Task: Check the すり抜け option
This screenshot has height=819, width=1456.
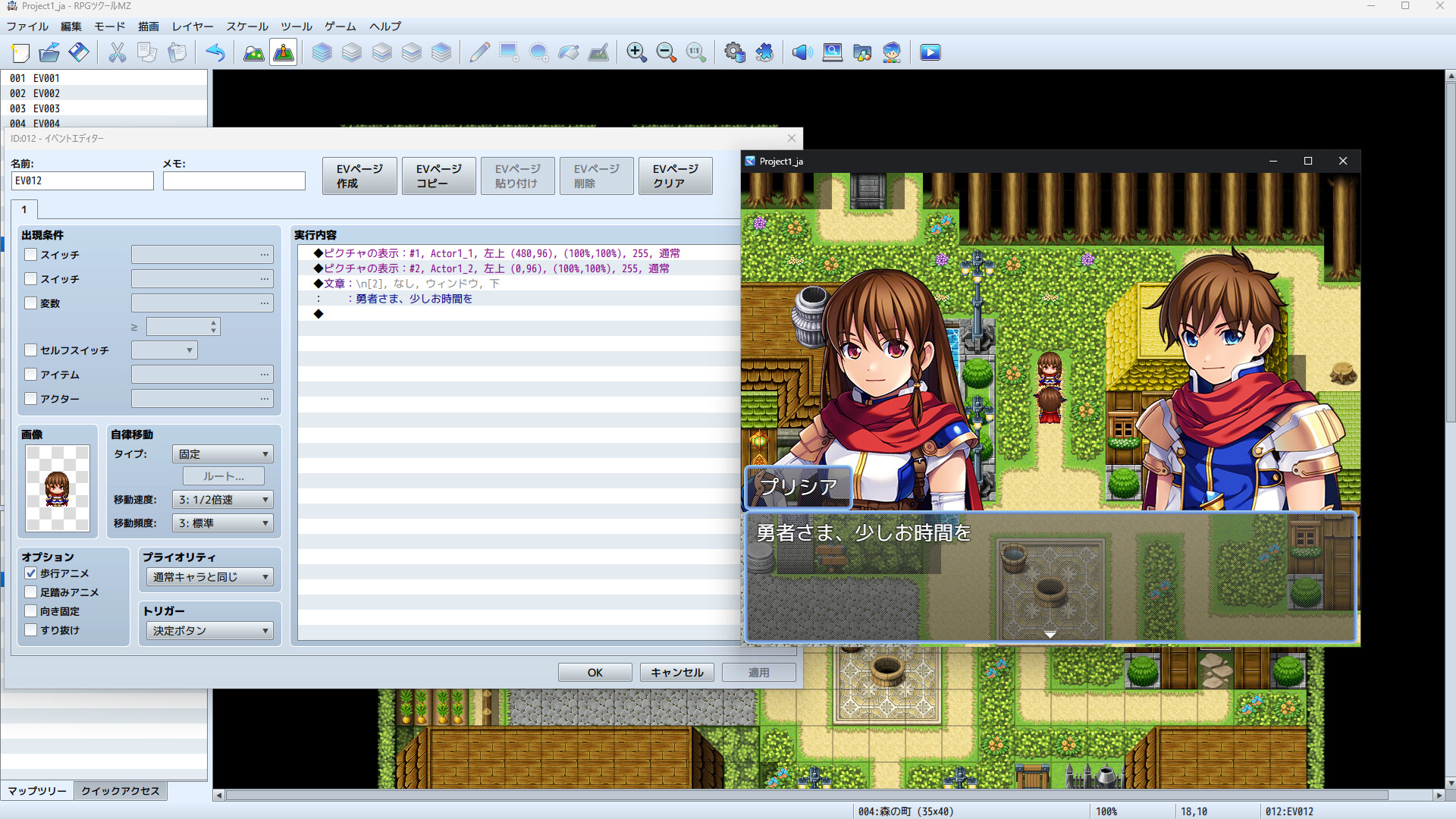Action: pos(30,629)
